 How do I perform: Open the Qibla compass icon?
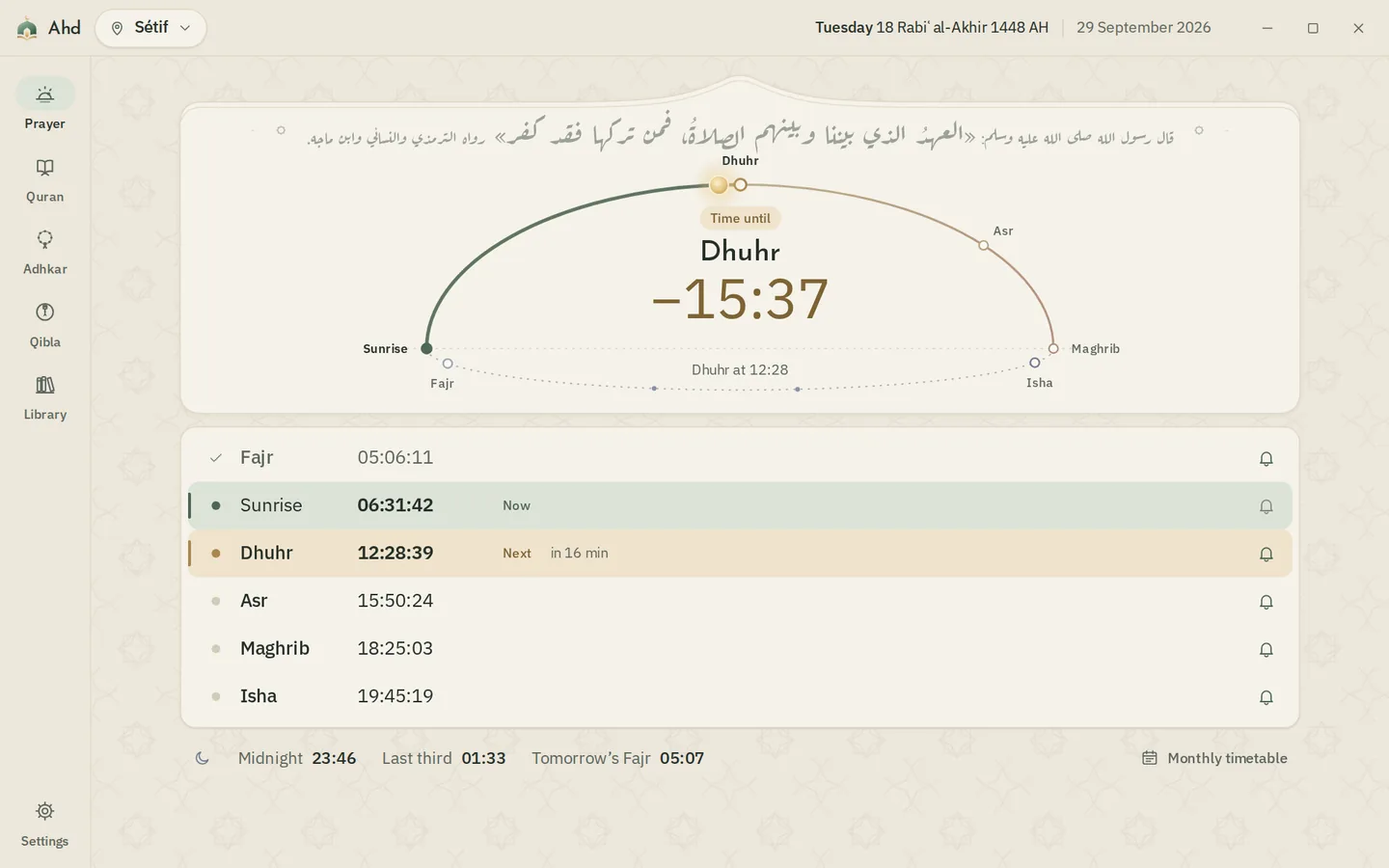coord(44,312)
